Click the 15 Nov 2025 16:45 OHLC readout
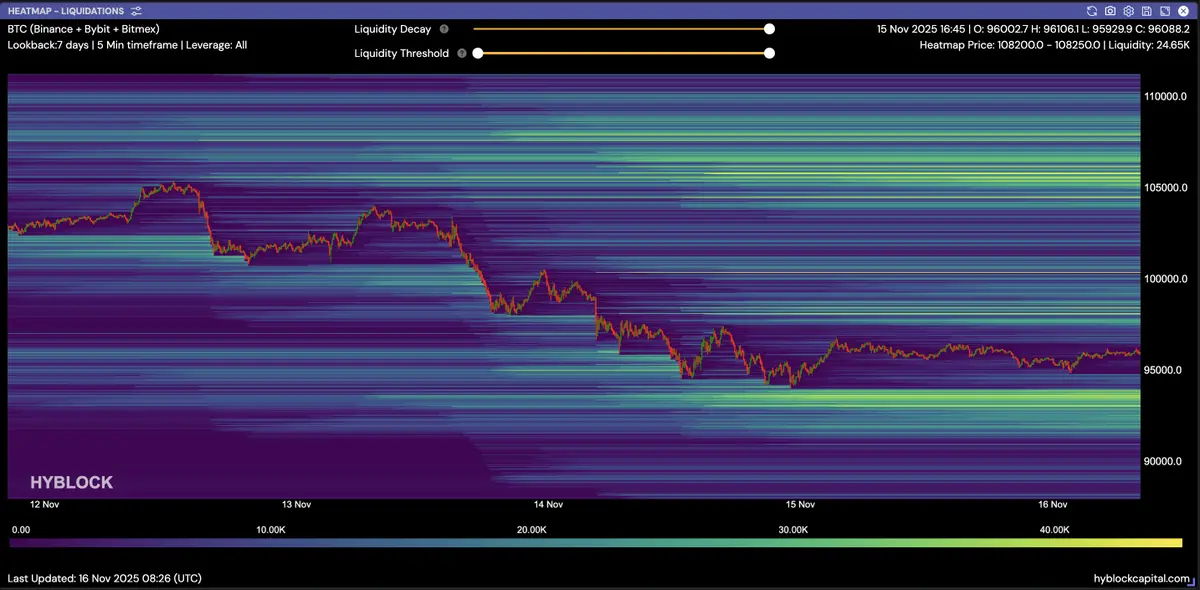 [x=1034, y=30]
